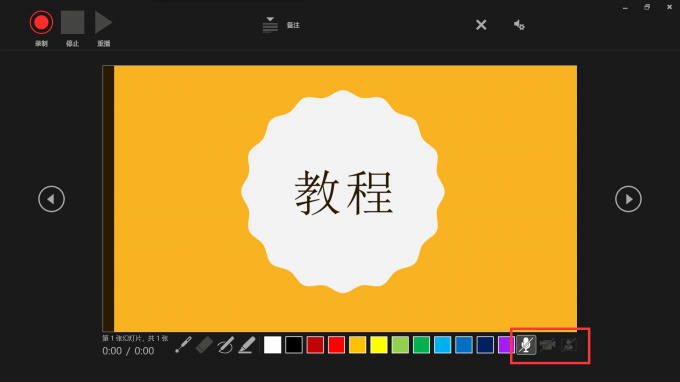Pick the white ink color
The height and width of the screenshot is (382, 680).
(272, 345)
